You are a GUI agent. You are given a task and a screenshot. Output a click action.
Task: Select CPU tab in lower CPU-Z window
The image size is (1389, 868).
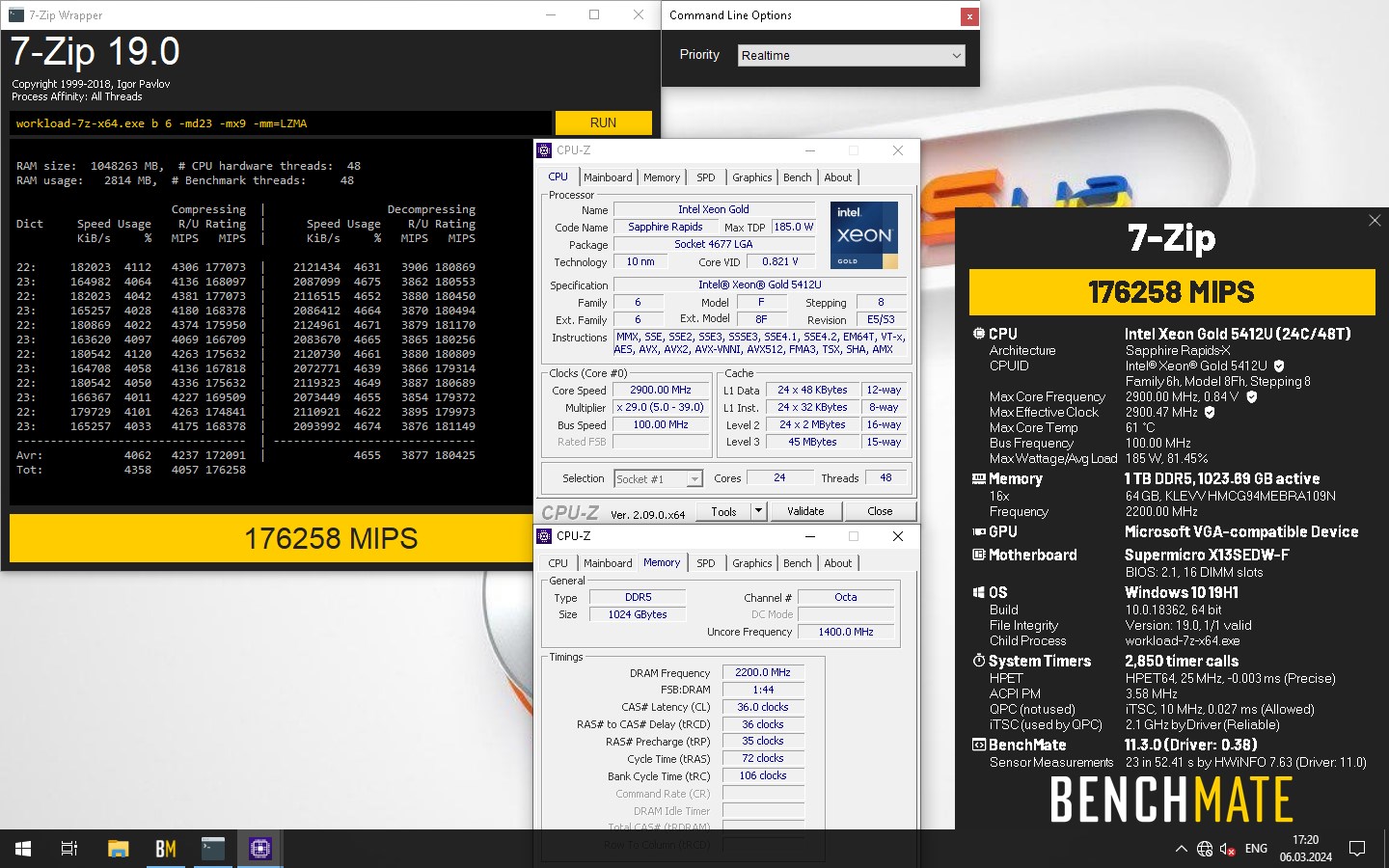point(558,563)
